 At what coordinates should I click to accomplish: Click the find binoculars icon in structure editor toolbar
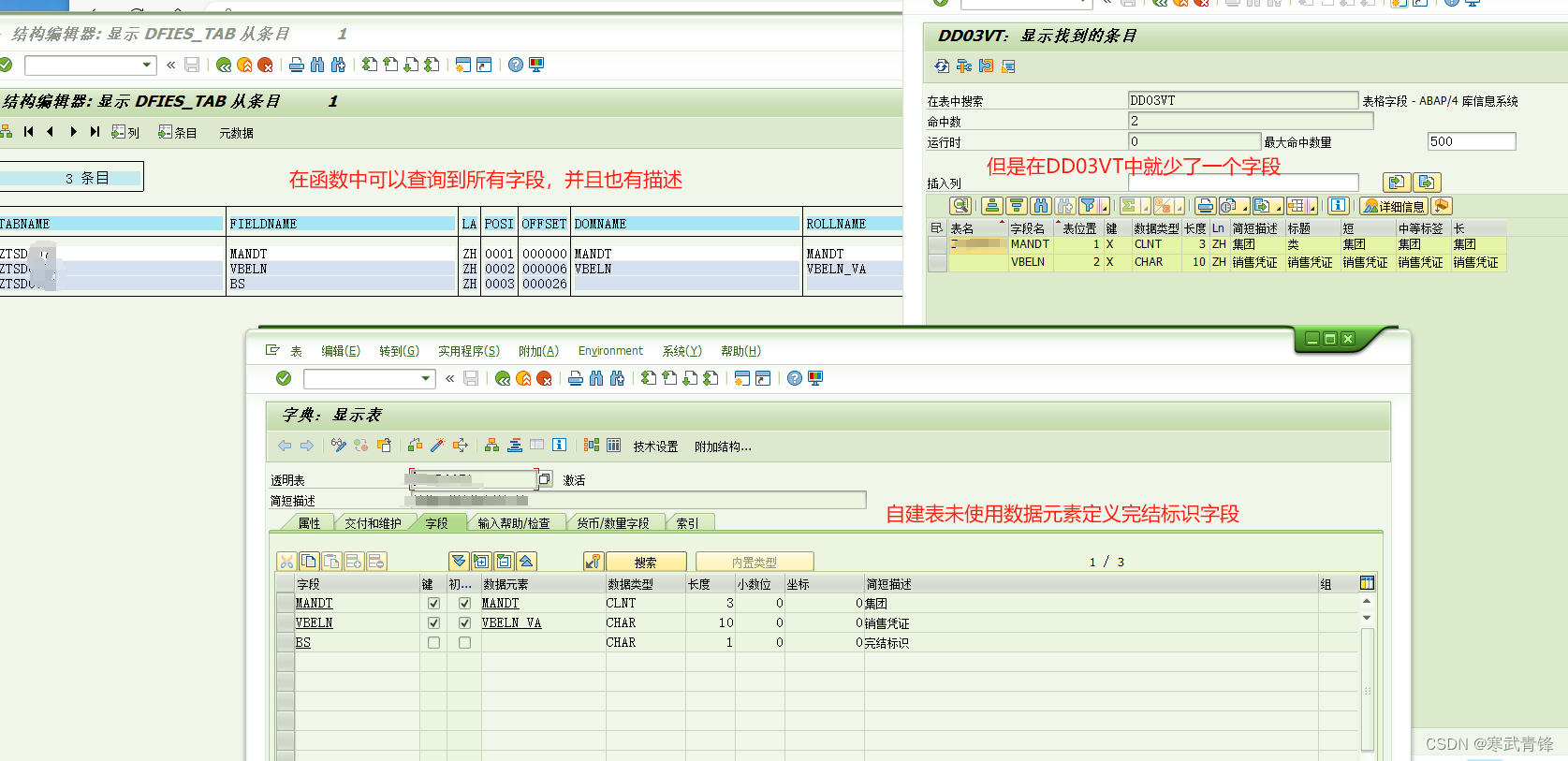[x=317, y=65]
